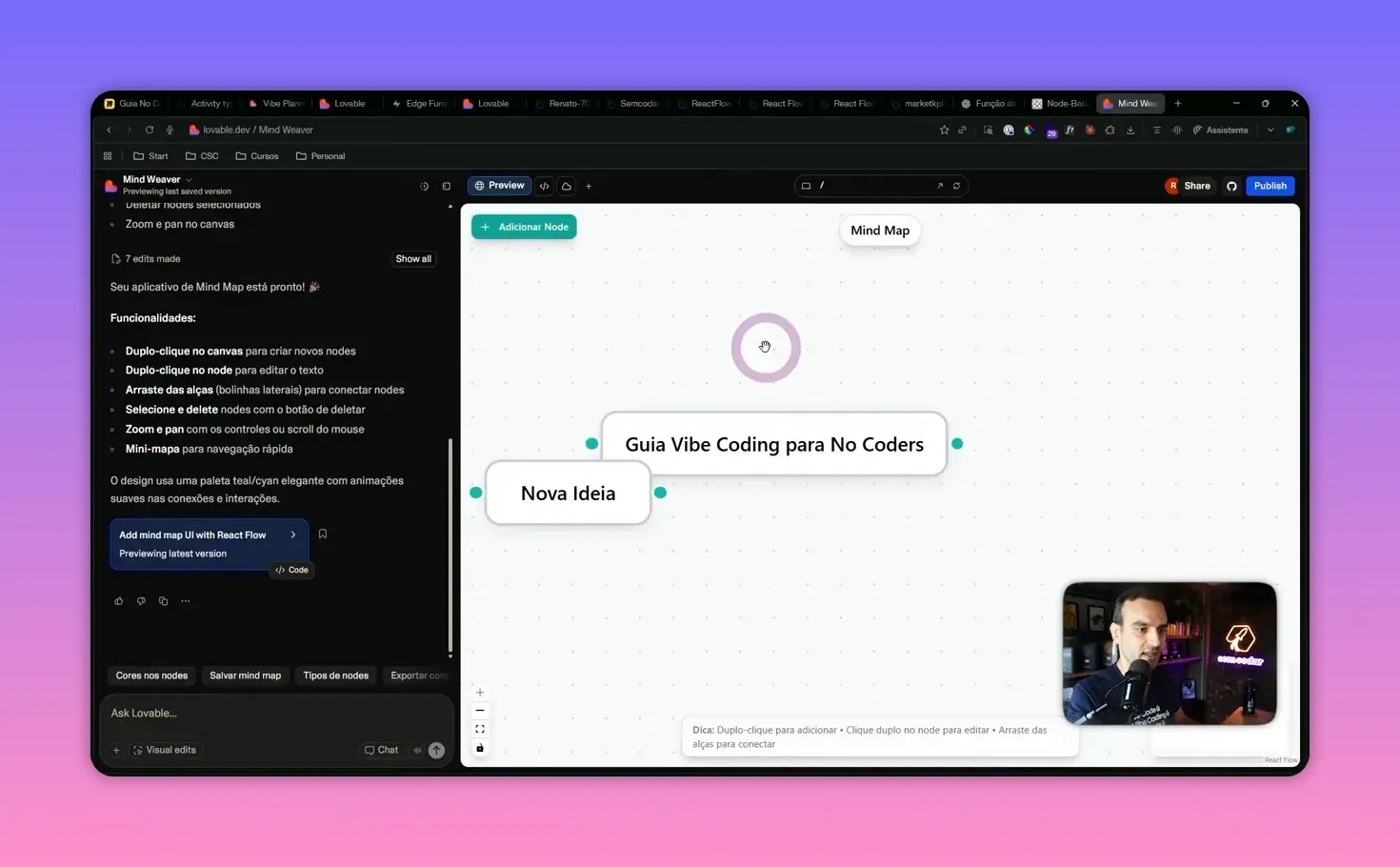Screen dimensions: 1400x867
Task: Click the Ask Lovable input field
Action: tap(276, 713)
